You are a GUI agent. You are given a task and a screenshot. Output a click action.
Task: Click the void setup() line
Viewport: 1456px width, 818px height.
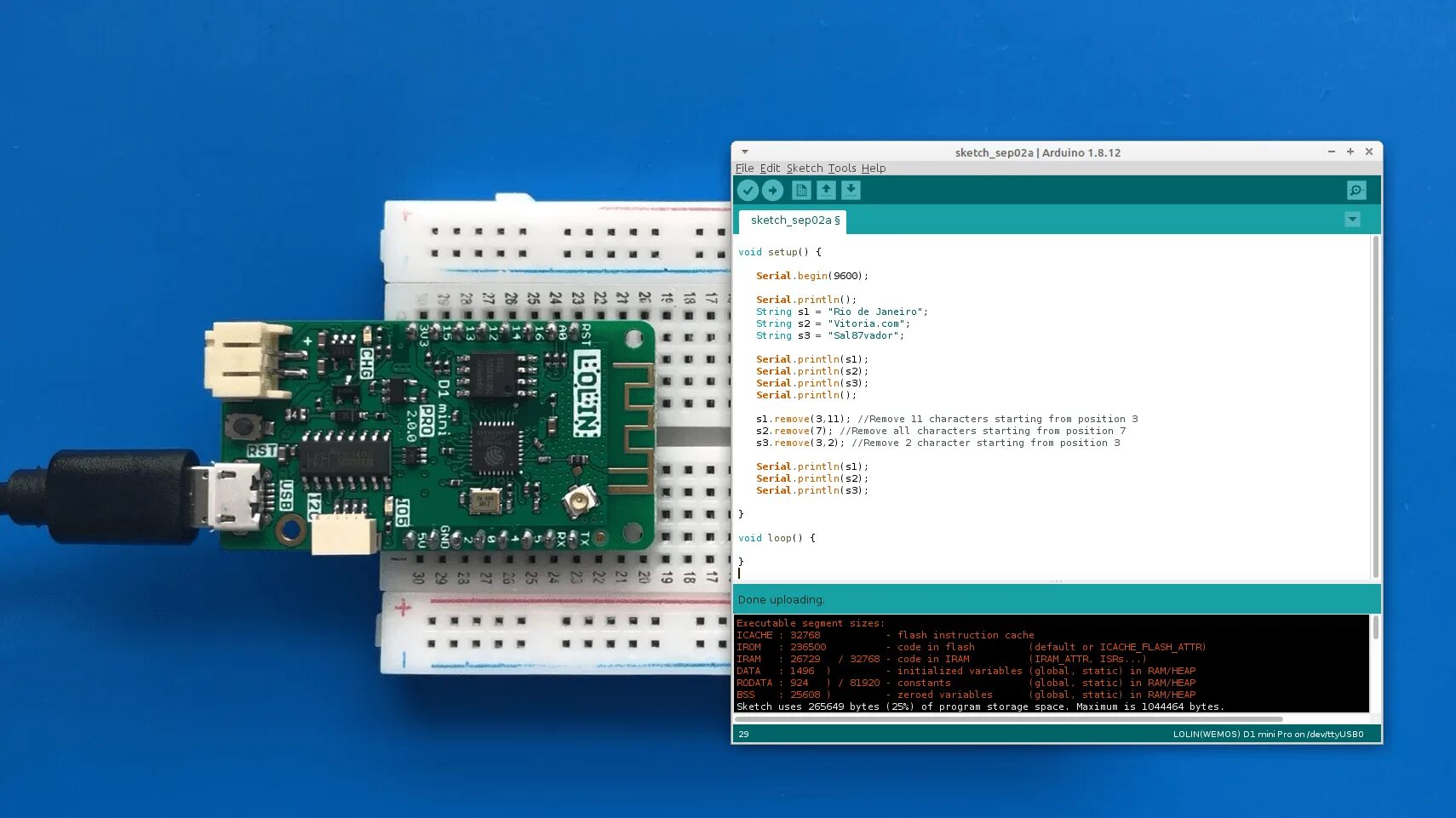coord(780,252)
